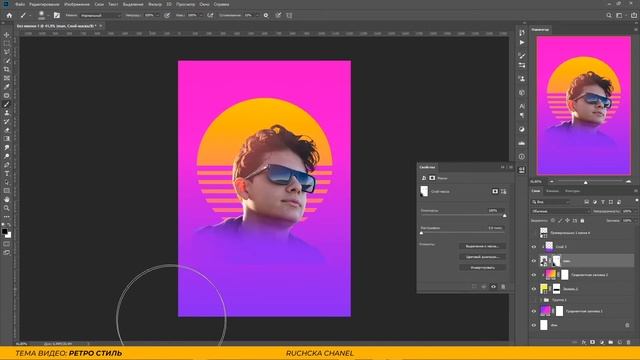This screenshot has width=640, height=360.
Task: Toggle lock transparent pixels icon
Action: pyautogui.click(x=553, y=220)
